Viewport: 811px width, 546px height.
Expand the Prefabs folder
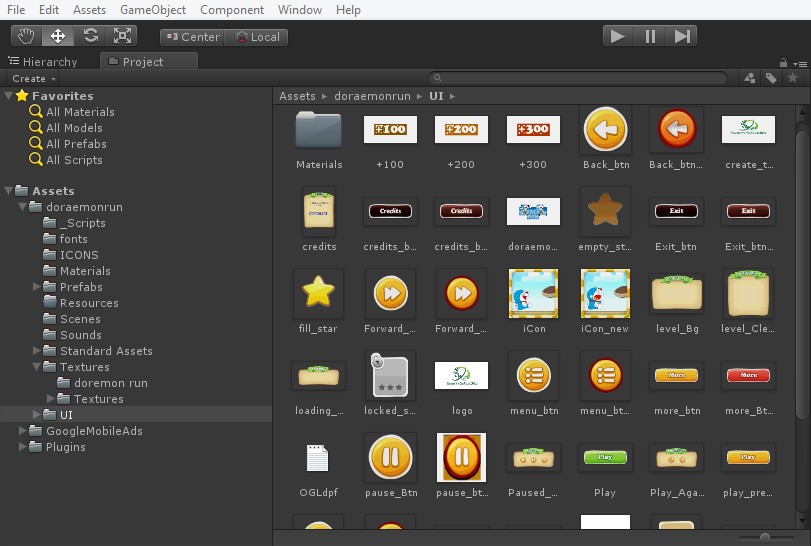point(37,287)
